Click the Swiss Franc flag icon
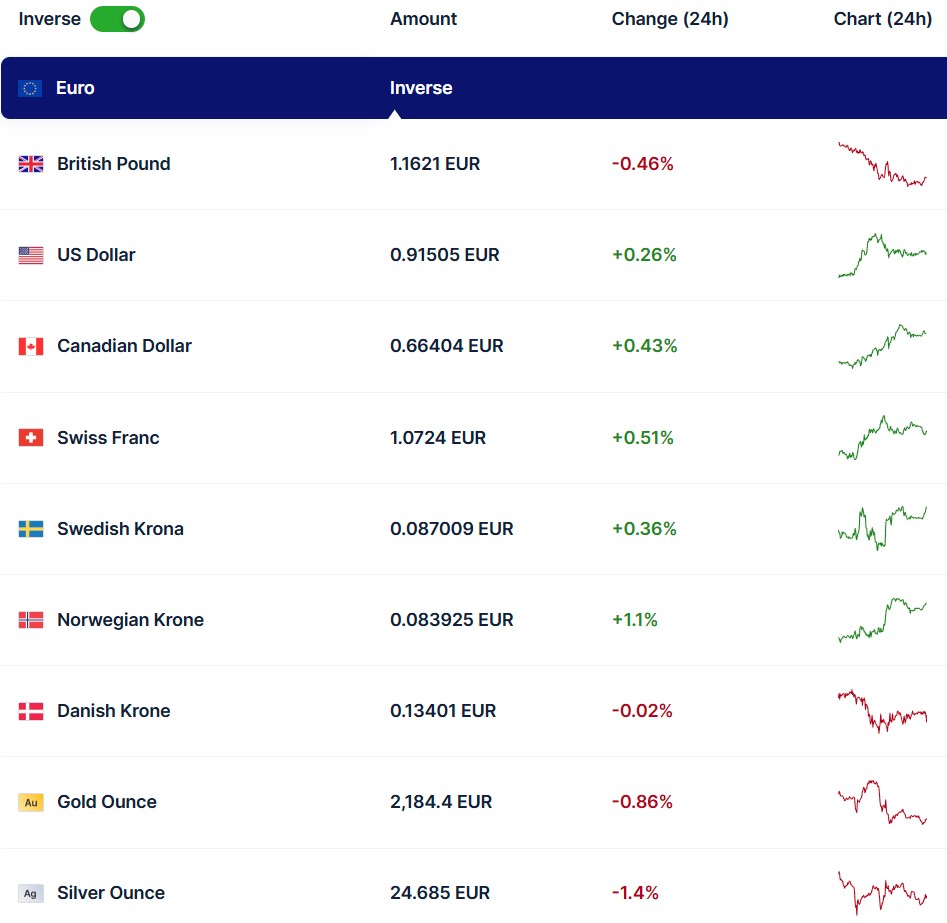The width and height of the screenshot is (947, 923). pyautogui.click(x=31, y=438)
